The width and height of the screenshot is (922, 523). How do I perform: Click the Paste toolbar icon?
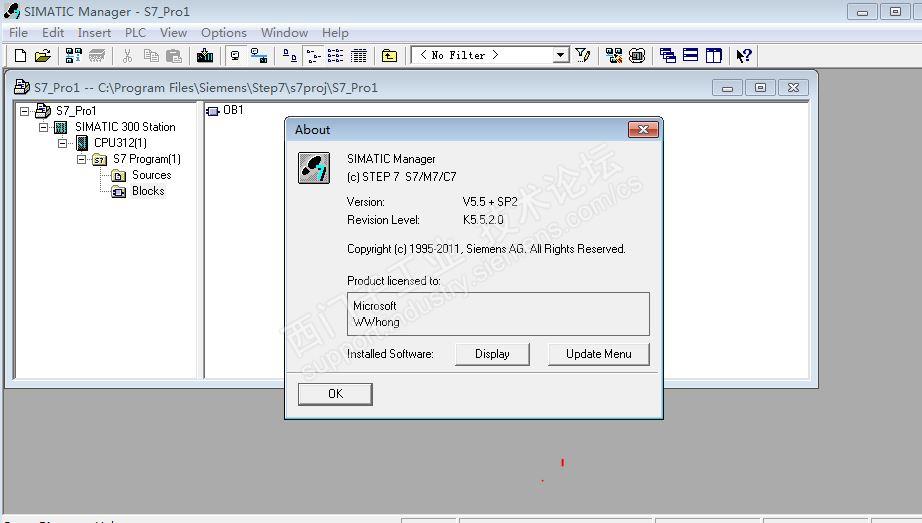click(x=173, y=56)
